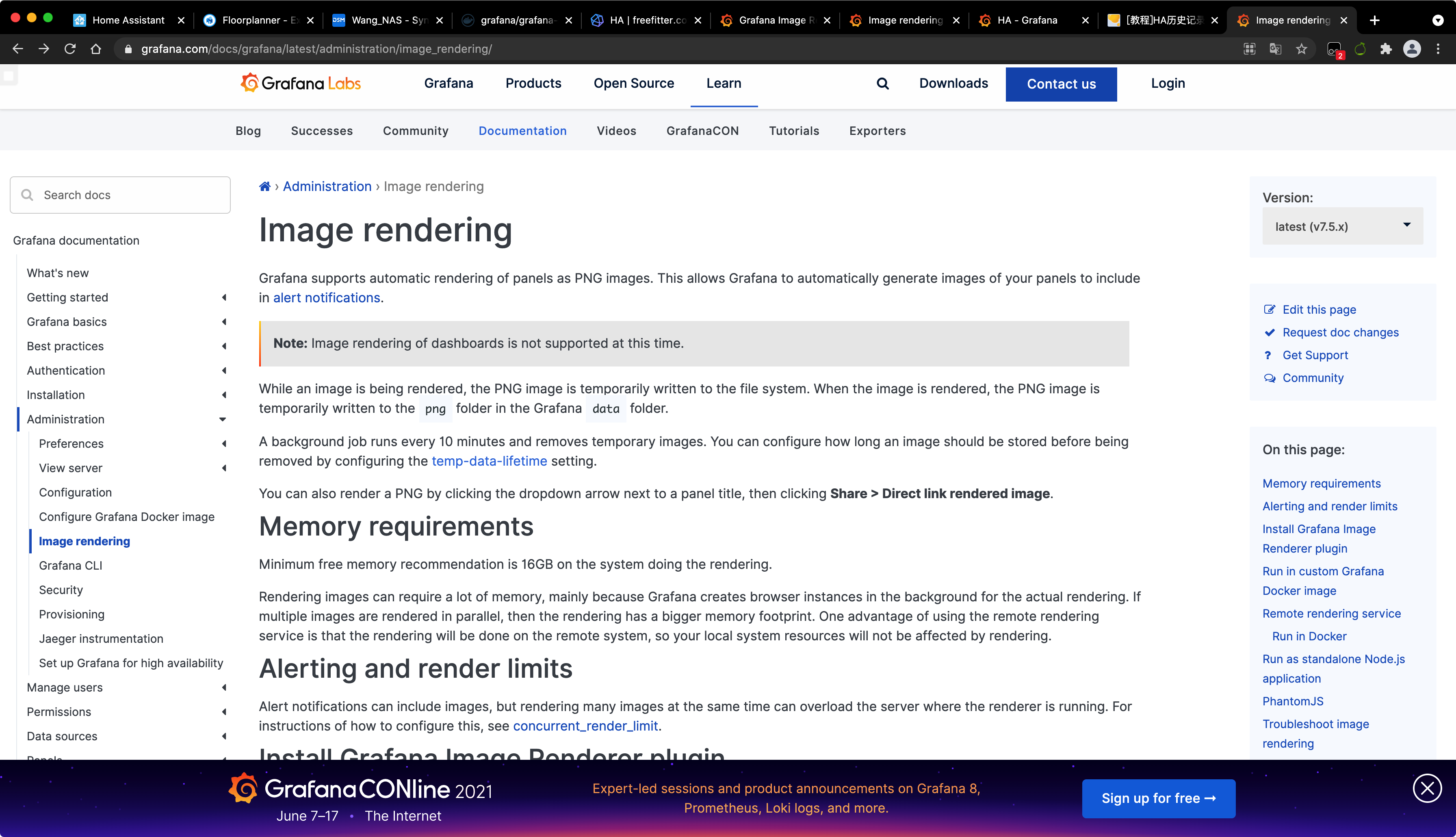Open the Chrome profile avatar
The height and width of the screenshot is (837, 1456).
coord(1412,49)
